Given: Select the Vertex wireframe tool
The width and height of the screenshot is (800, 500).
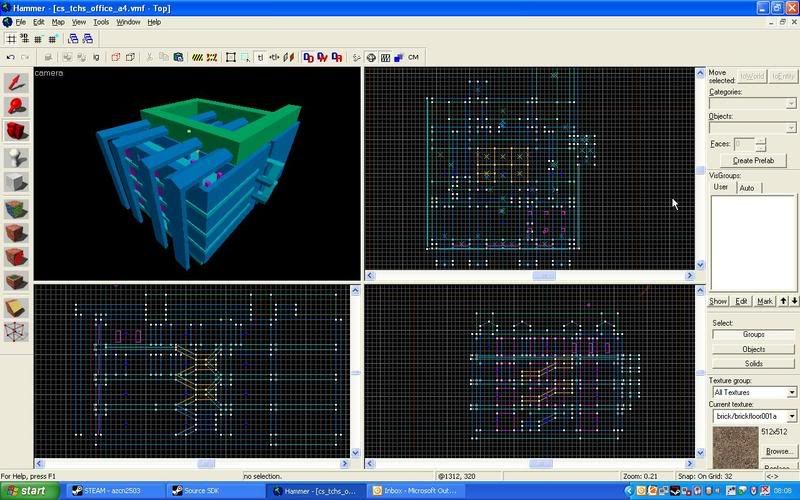Looking at the screenshot, I should [16, 331].
